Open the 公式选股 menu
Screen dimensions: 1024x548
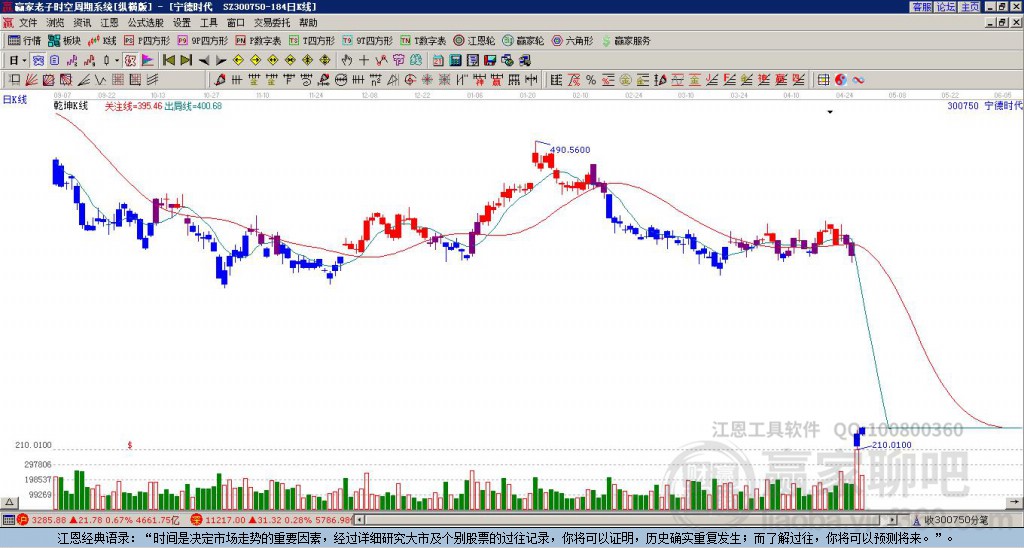(x=146, y=23)
